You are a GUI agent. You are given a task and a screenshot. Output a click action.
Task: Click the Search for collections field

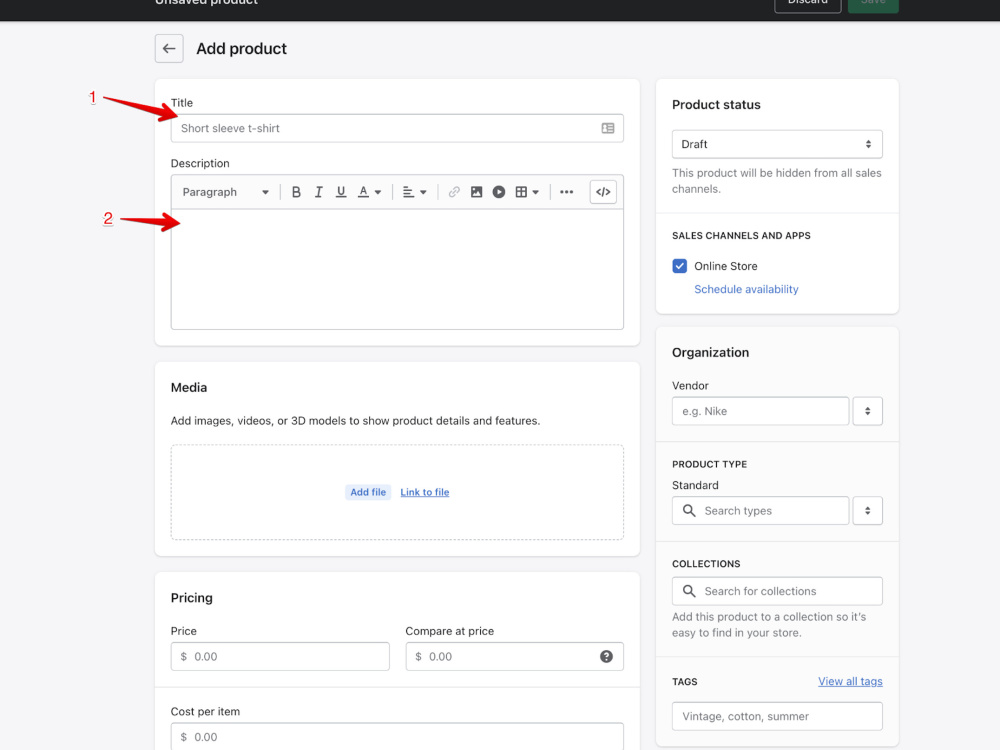click(777, 591)
